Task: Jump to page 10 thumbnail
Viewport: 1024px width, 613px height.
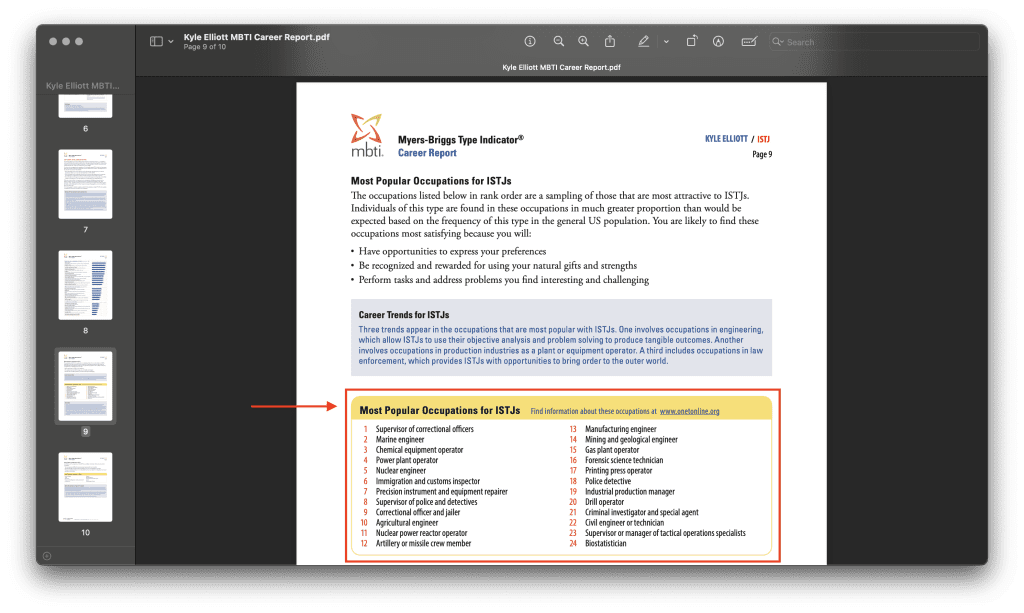Action: point(85,487)
